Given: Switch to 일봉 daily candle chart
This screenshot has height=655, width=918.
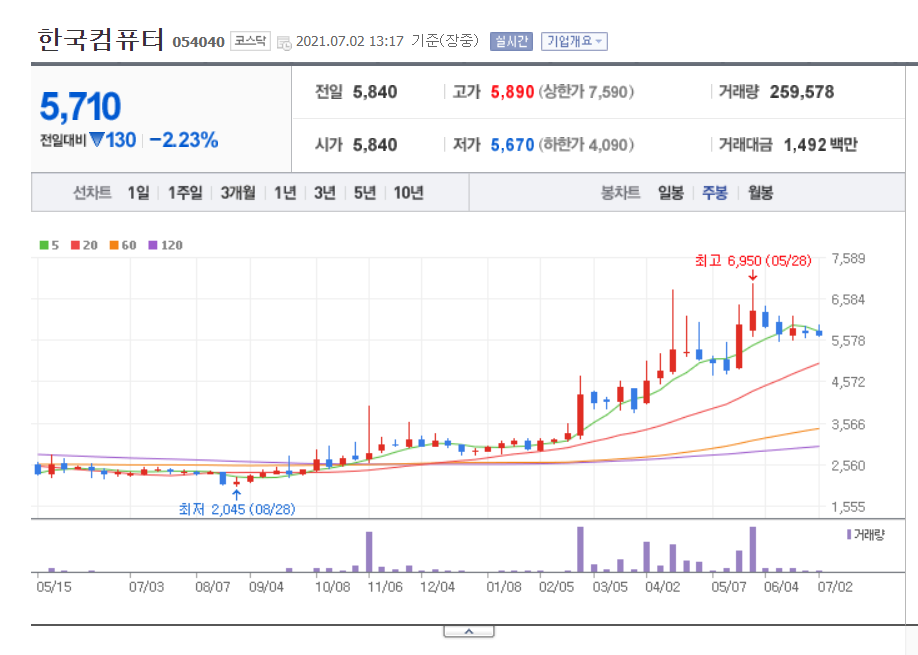Looking at the screenshot, I should [x=671, y=193].
